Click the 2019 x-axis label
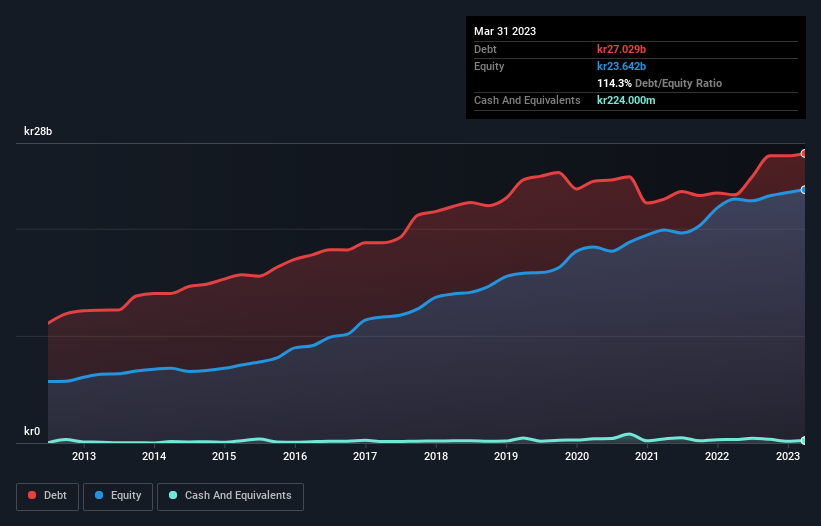 506,456
